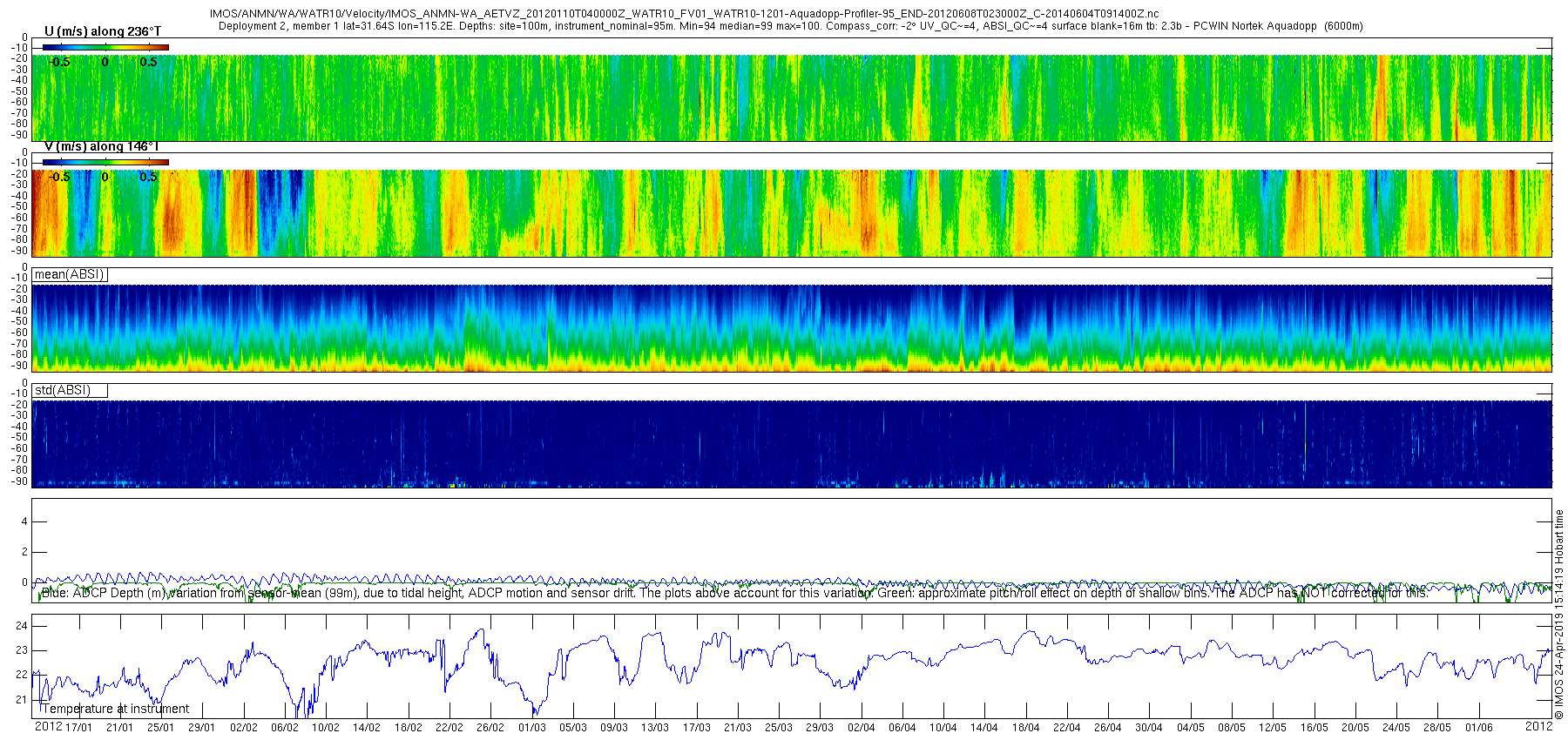Click the 01/06 date tick label
1568x740 pixels.
[x=1478, y=728]
